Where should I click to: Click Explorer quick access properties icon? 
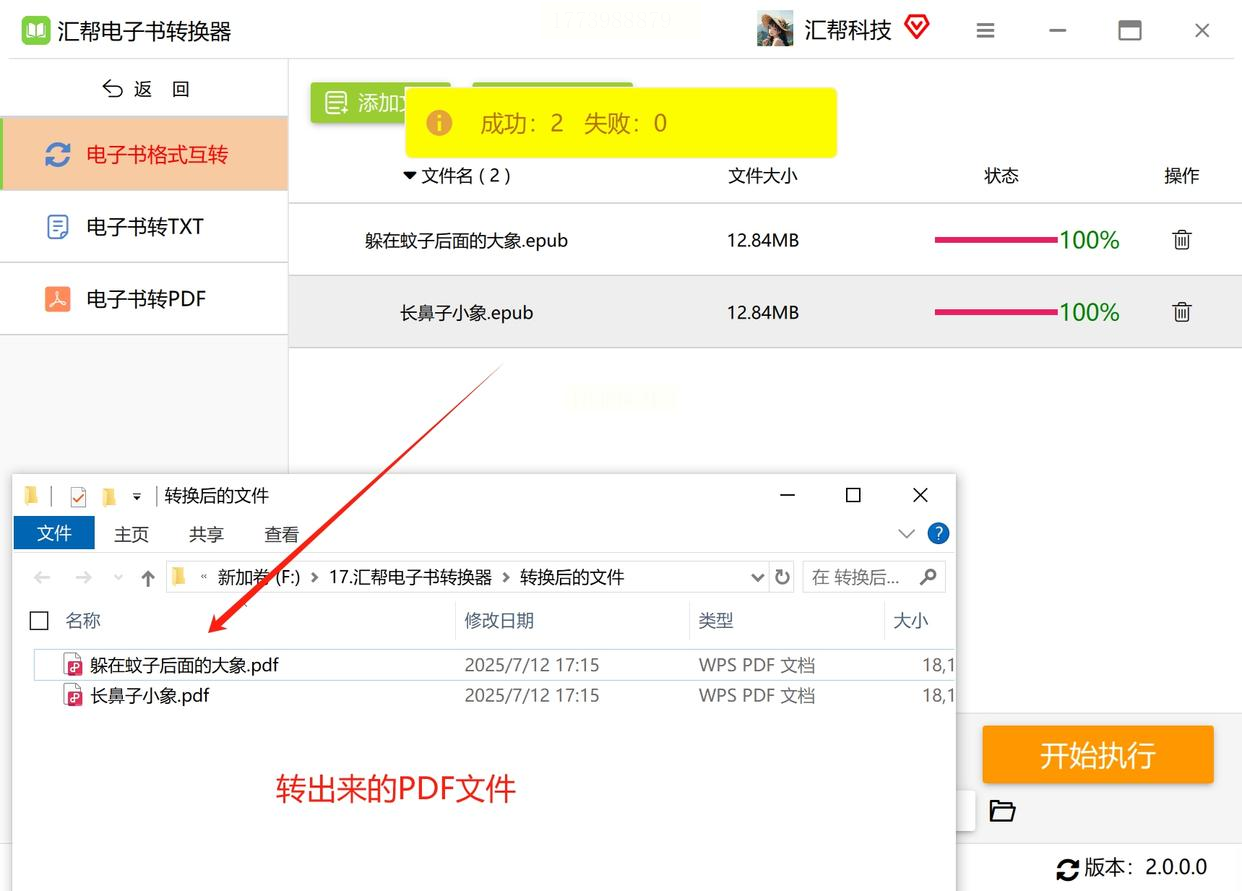[78, 496]
